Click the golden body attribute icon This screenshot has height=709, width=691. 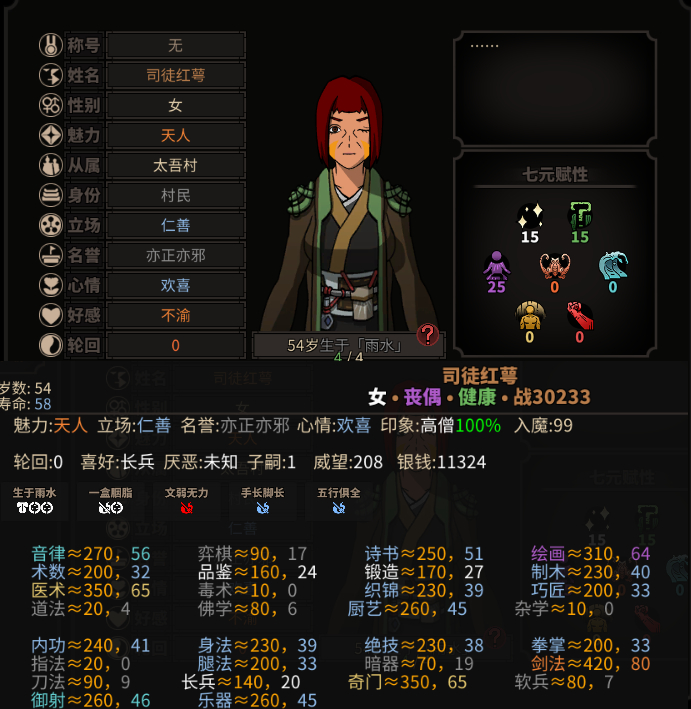(x=530, y=316)
